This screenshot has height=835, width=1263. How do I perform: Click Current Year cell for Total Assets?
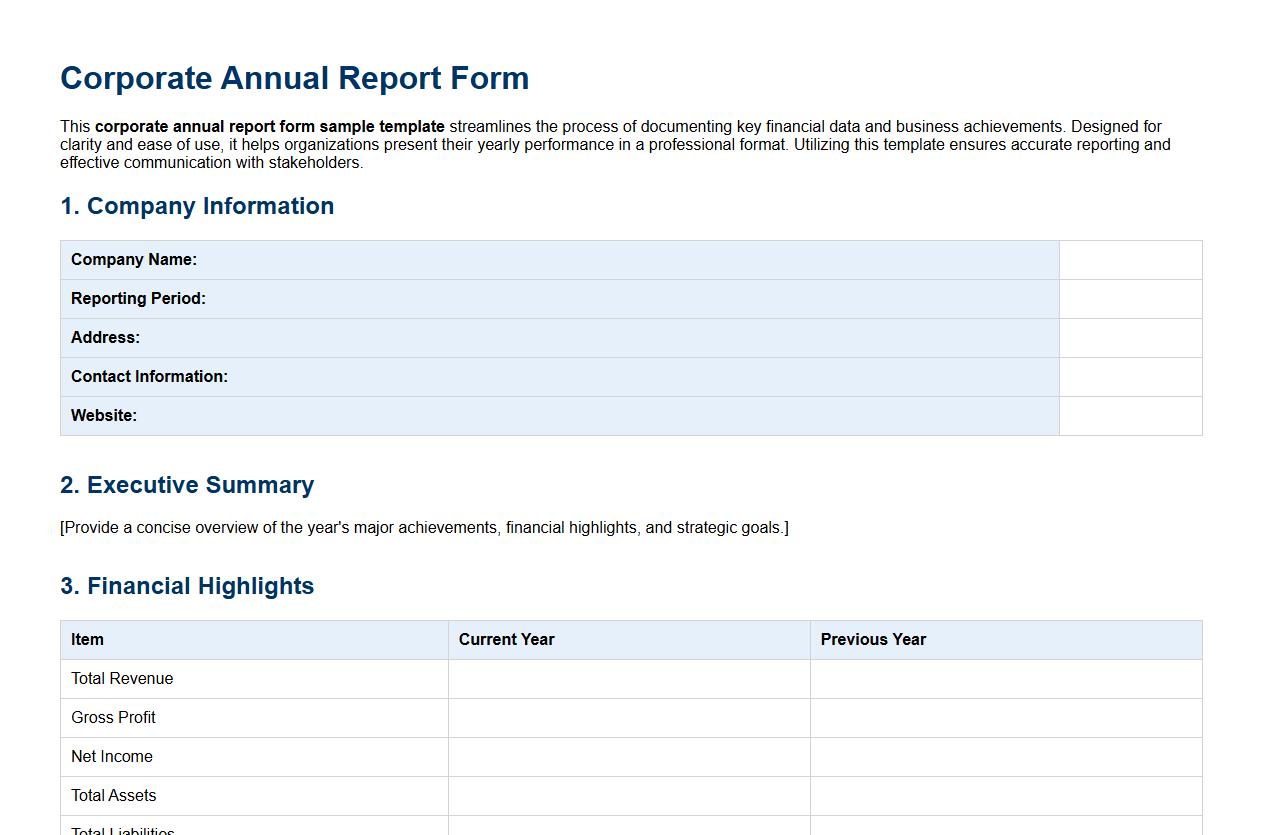click(x=628, y=795)
